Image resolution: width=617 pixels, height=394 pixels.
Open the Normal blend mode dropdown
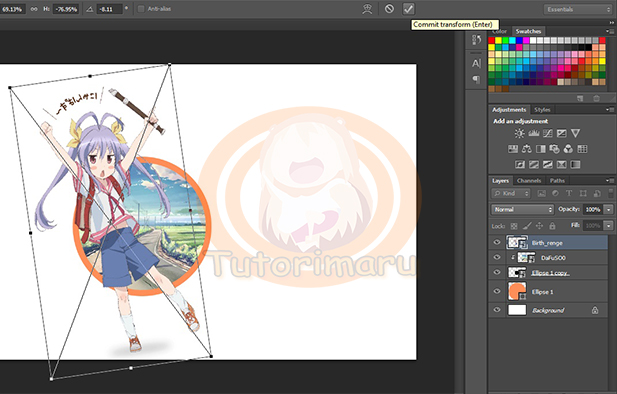click(x=522, y=209)
